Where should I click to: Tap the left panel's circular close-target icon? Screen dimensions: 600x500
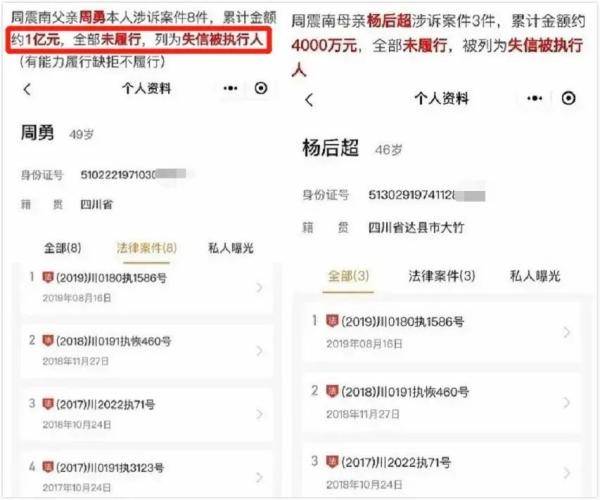tap(261, 88)
